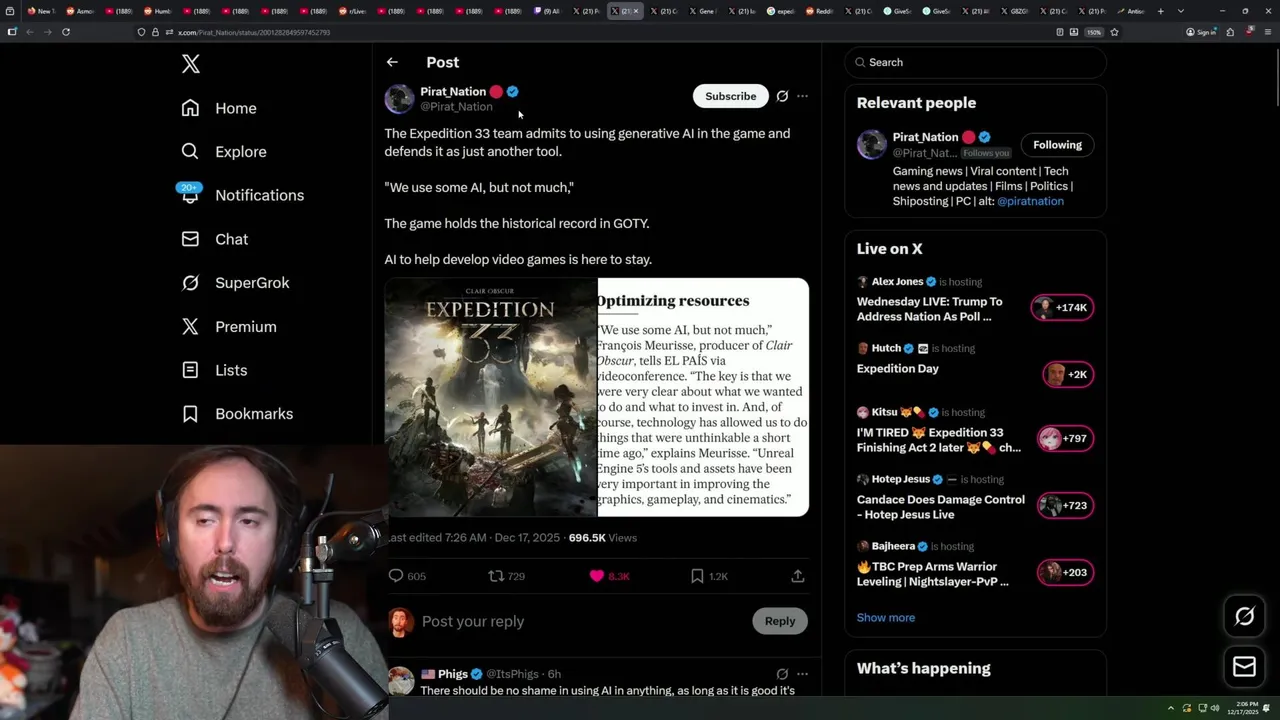Click the post date Dec 17, 2025
The height and width of the screenshot is (720, 1280).
527,538
